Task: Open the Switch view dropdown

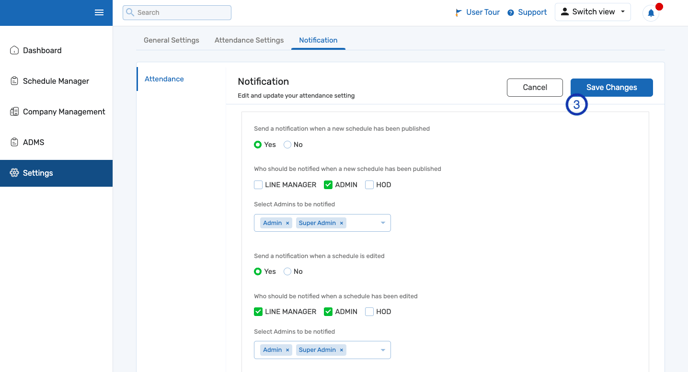Action: tap(593, 12)
